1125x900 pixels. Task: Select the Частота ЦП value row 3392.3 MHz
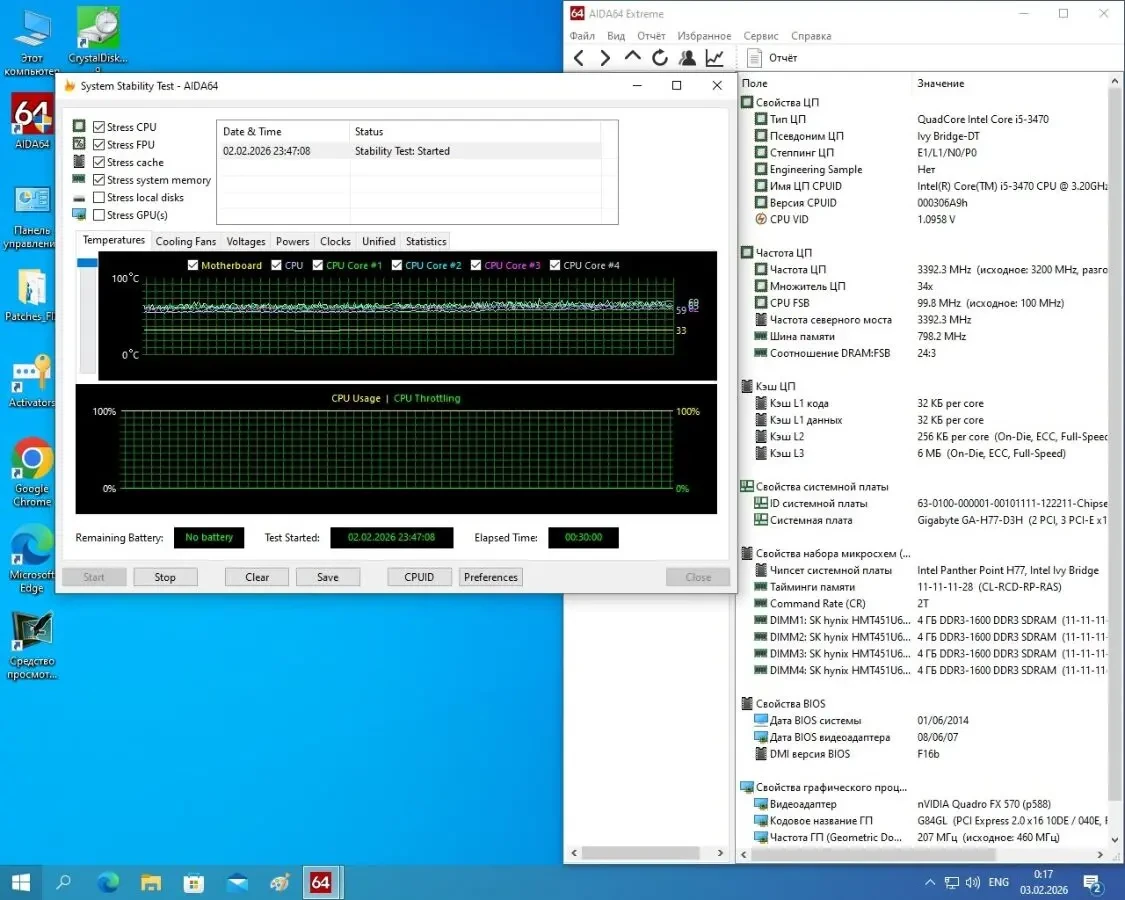click(924, 269)
